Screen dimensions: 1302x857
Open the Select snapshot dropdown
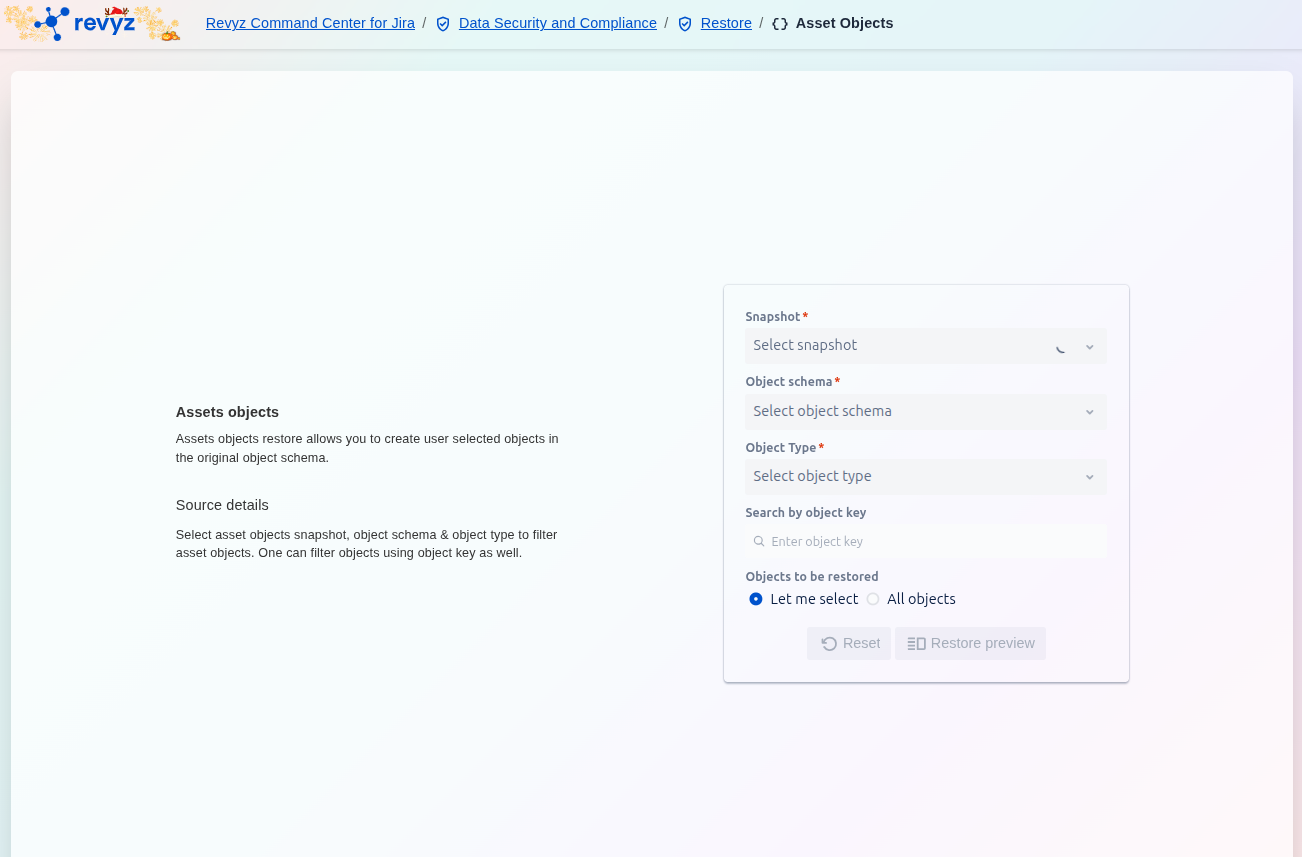(900, 346)
